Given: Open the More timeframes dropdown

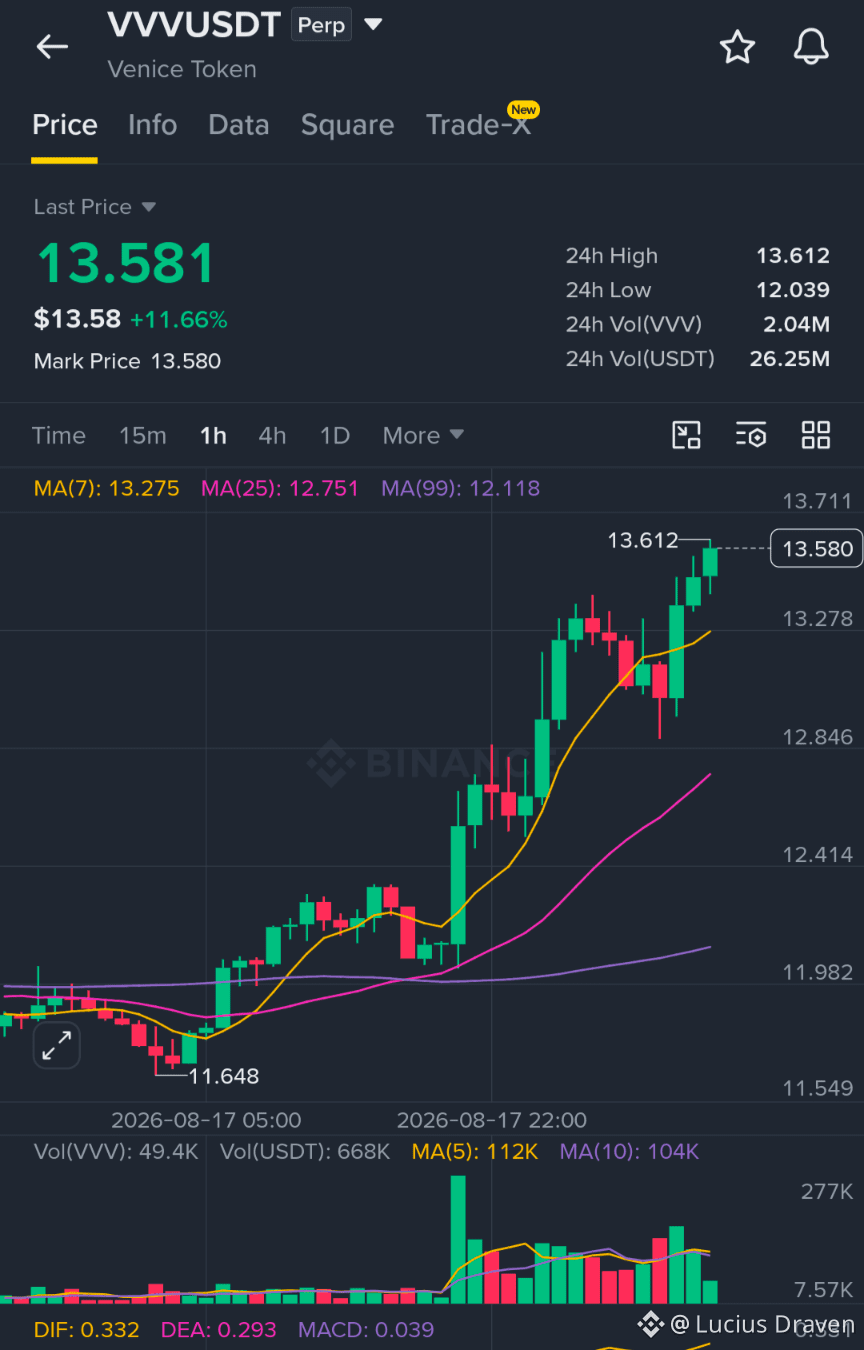Looking at the screenshot, I should (423, 436).
